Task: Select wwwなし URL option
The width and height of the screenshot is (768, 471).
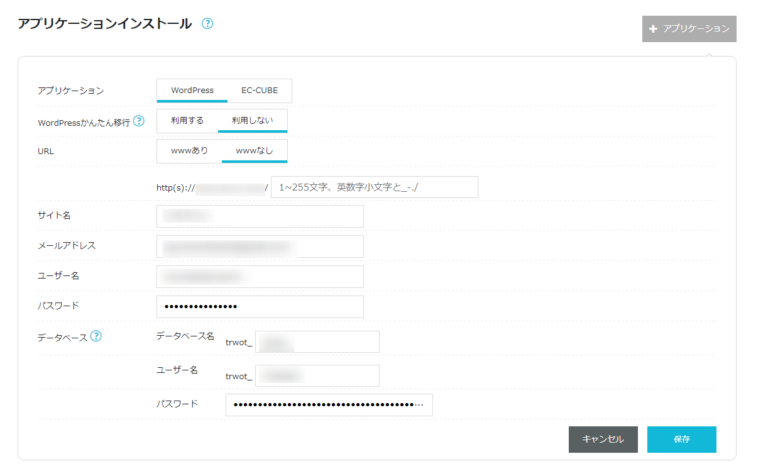Action: (x=254, y=151)
